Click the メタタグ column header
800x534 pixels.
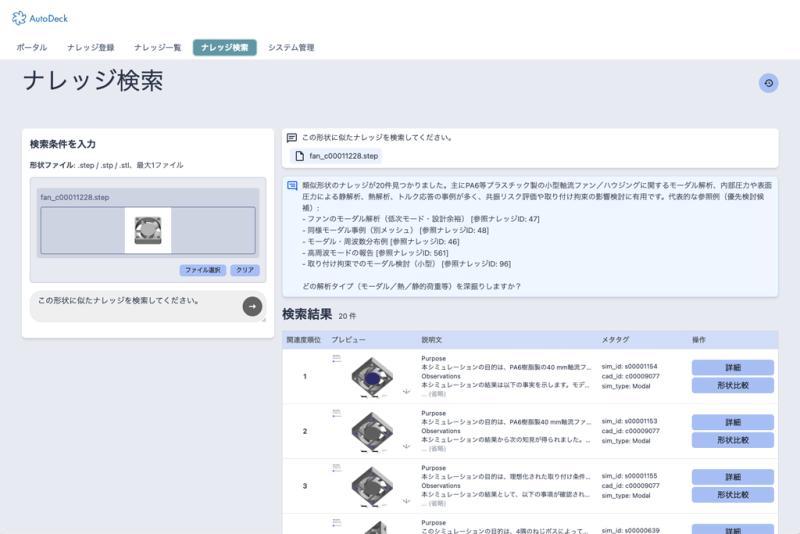[x=615, y=340]
